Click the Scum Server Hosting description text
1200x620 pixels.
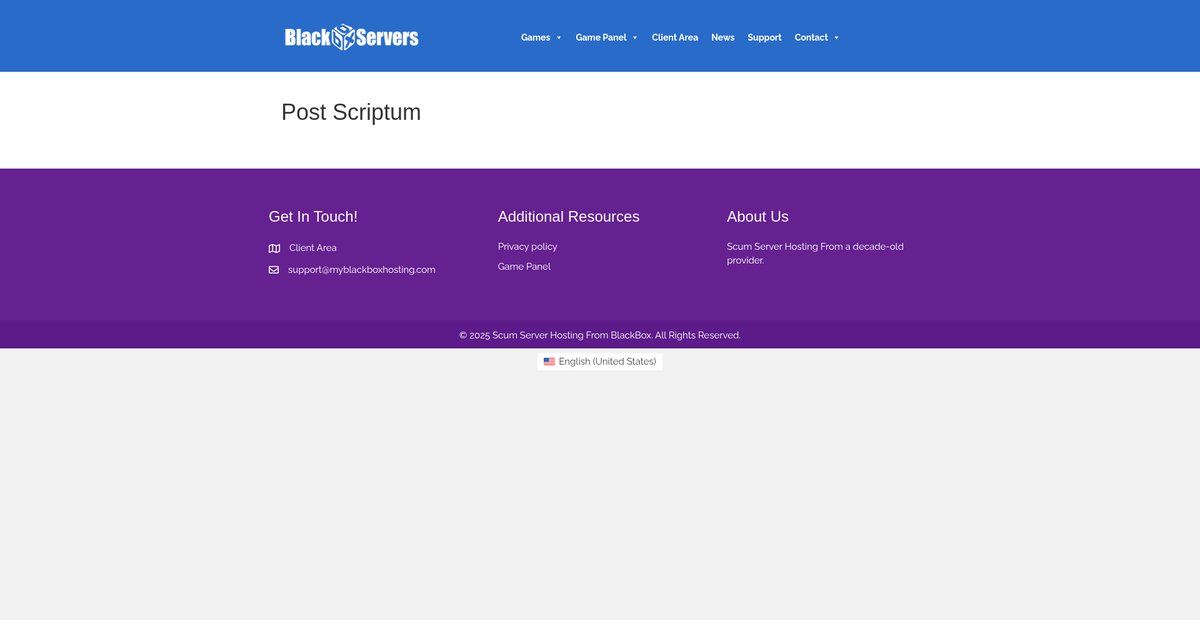(x=815, y=253)
